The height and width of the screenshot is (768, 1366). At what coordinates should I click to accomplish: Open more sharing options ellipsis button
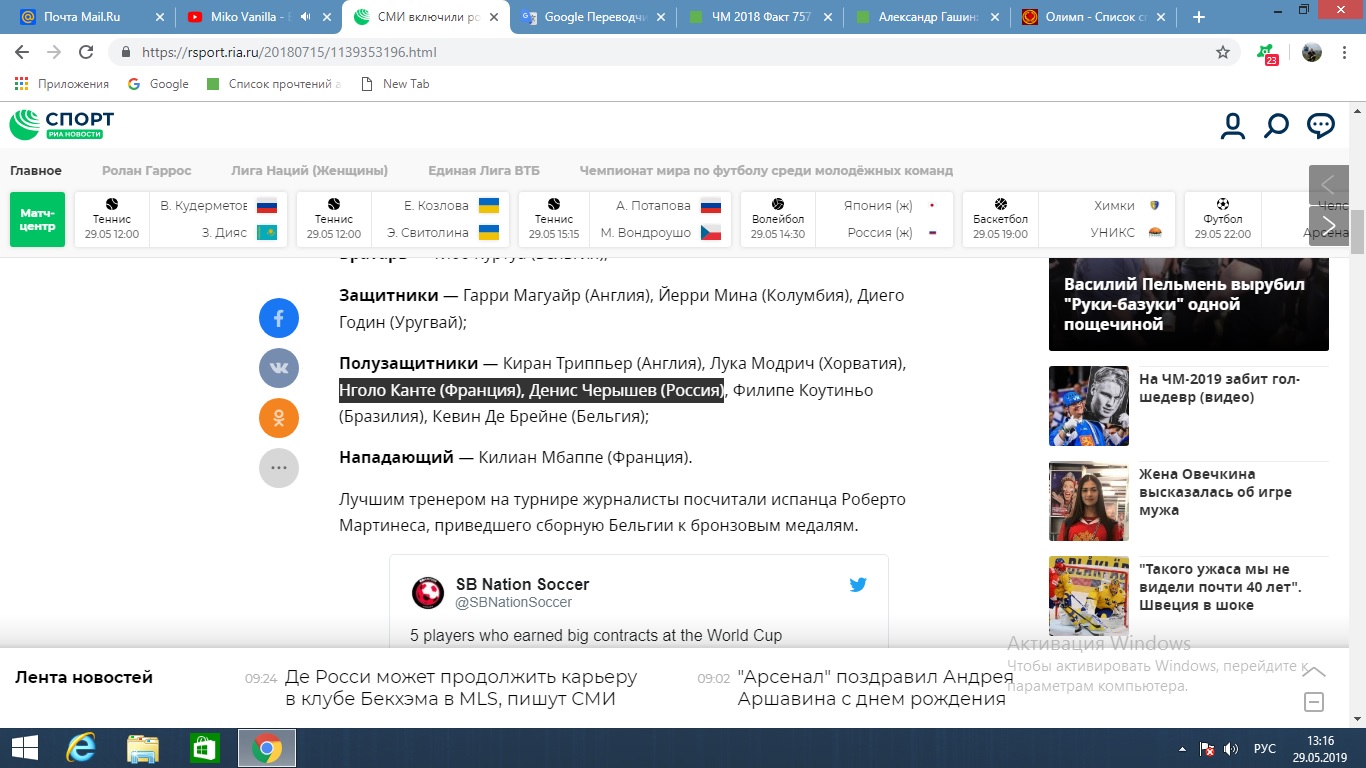coord(279,467)
